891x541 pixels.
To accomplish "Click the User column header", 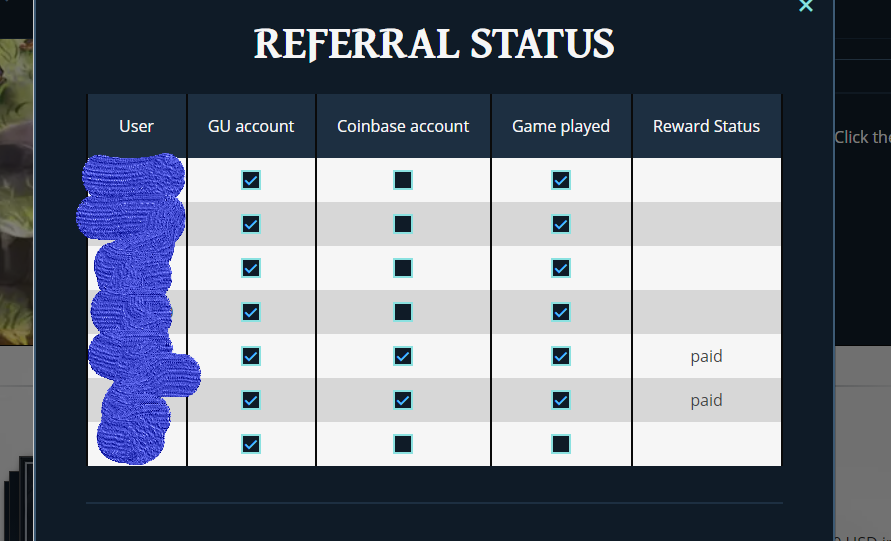I will [x=136, y=126].
